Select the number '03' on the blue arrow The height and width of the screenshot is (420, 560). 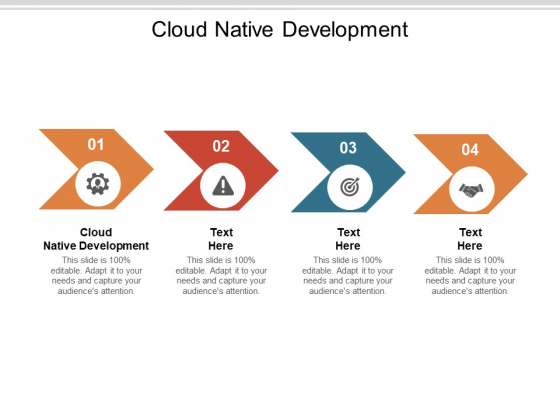(x=348, y=148)
